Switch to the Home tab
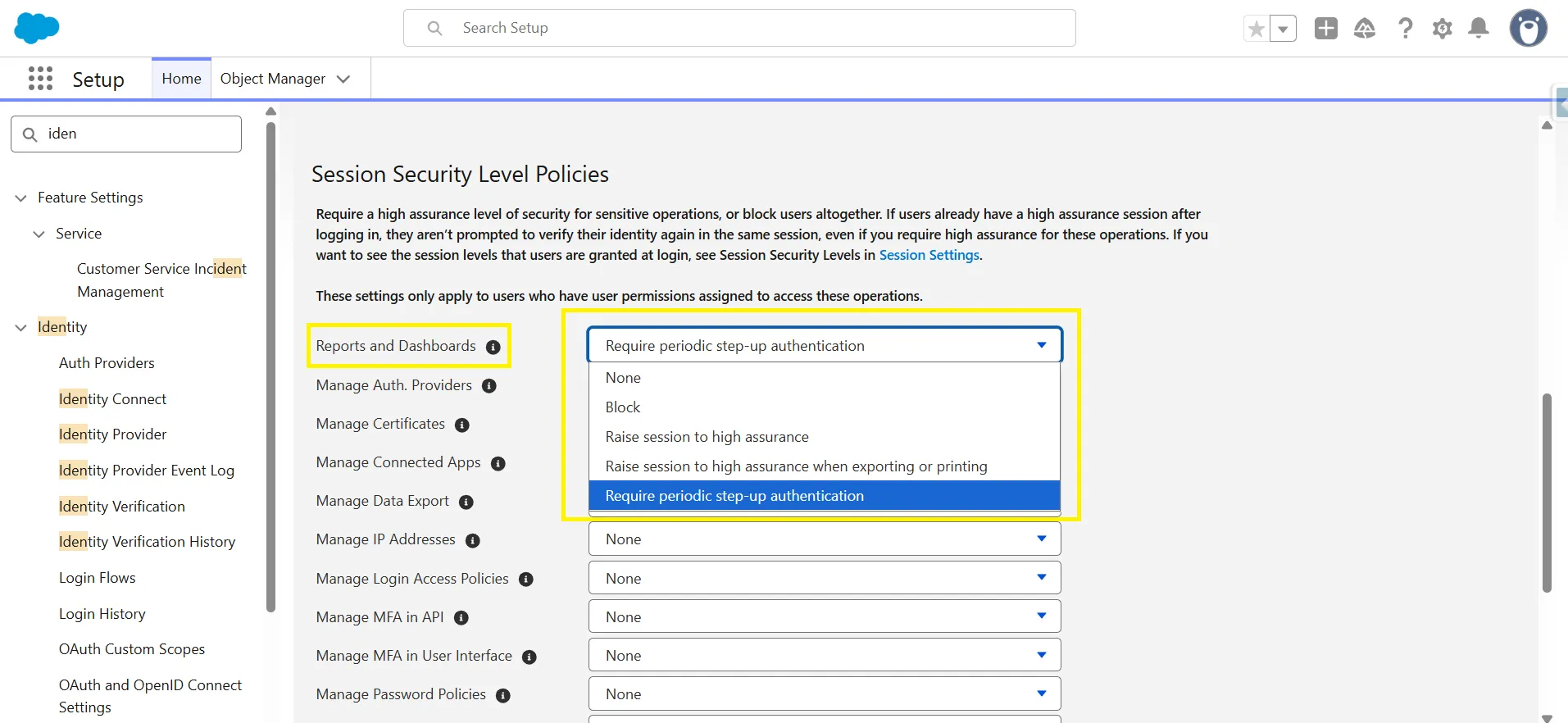Image resolution: width=1568 pixels, height=723 pixels. (181, 79)
